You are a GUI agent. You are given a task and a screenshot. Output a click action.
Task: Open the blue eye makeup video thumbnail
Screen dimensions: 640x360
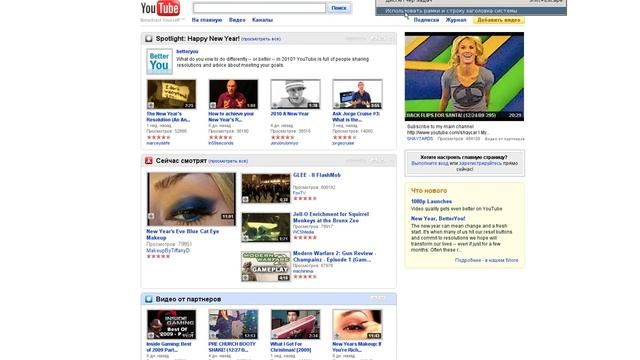pos(191,199)
